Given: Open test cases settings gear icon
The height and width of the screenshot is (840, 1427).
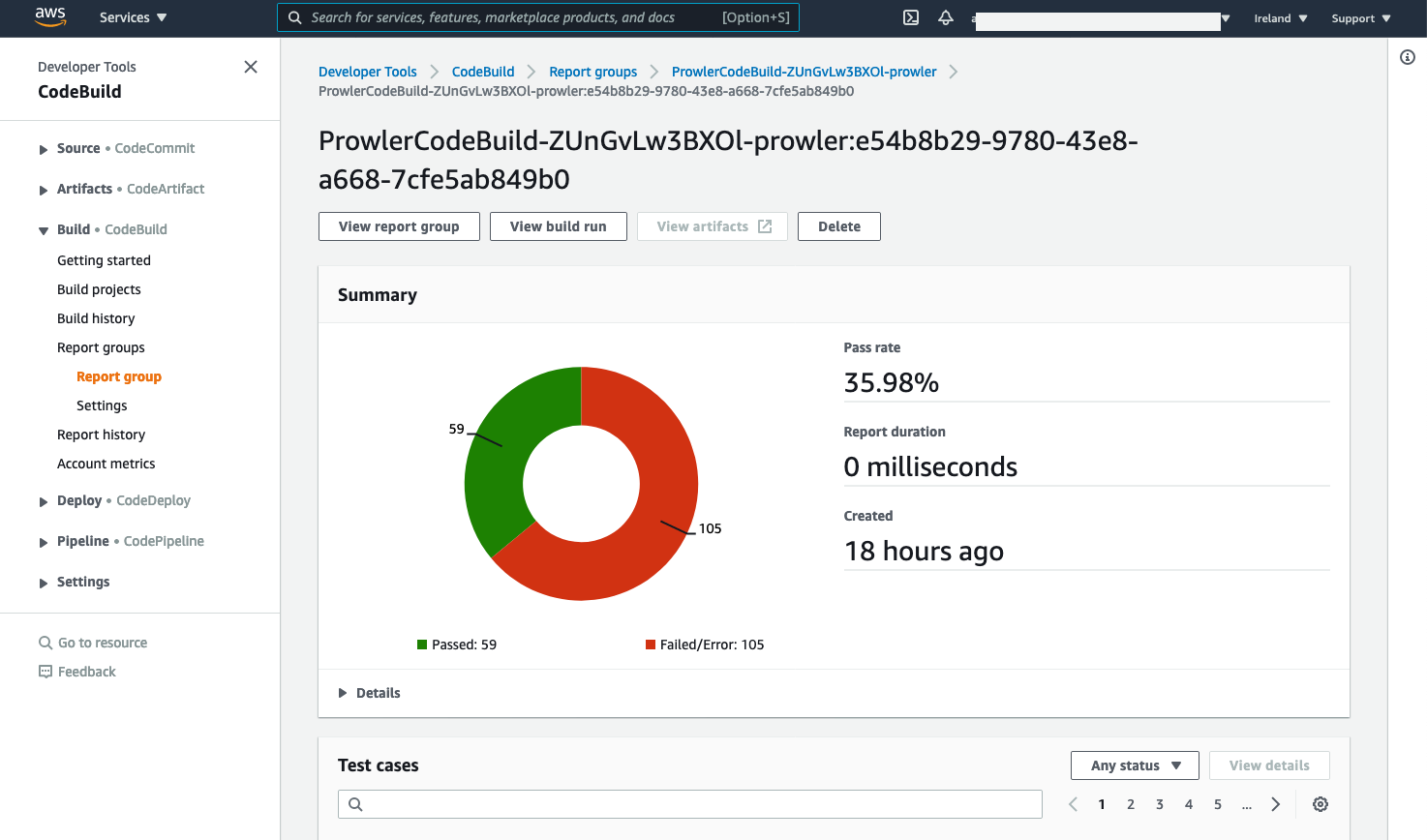Looking at the screenshot, I should click(x=1320, y=804).
